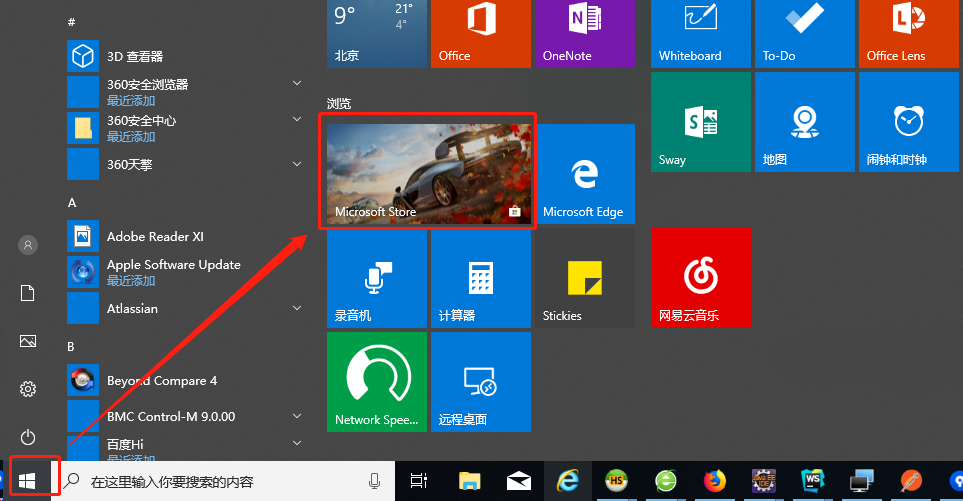Open the Microsoft Store tile

point(427,171)
